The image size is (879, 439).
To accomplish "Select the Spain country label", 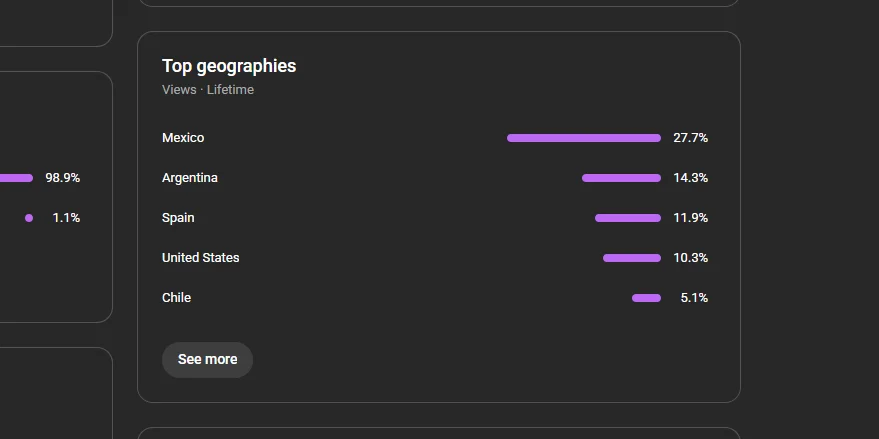I will pyautogui.click(x=178, y=218).
